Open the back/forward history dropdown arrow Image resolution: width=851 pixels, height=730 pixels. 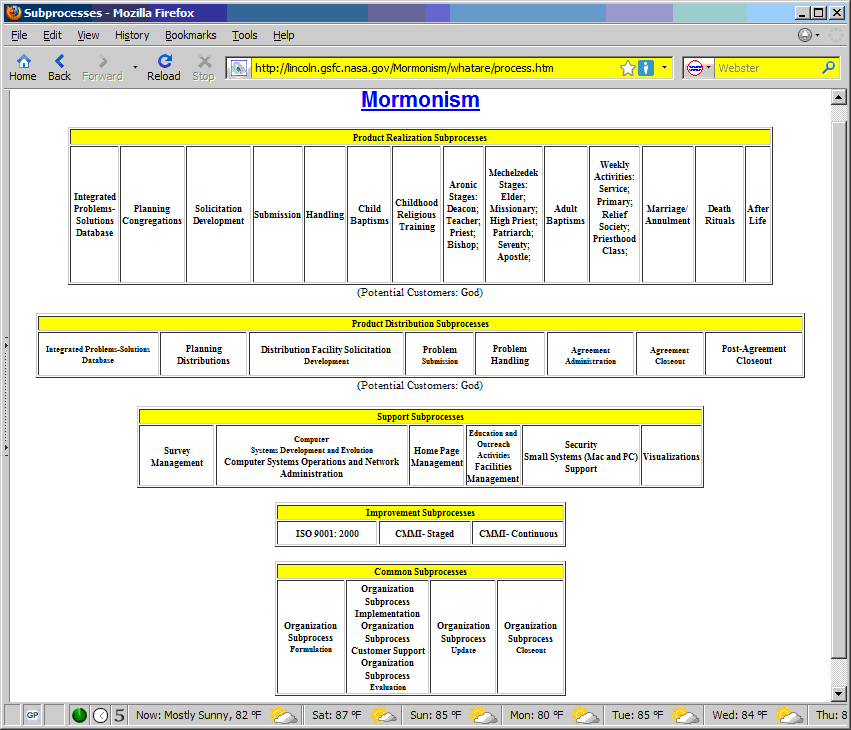click(135, 68)
